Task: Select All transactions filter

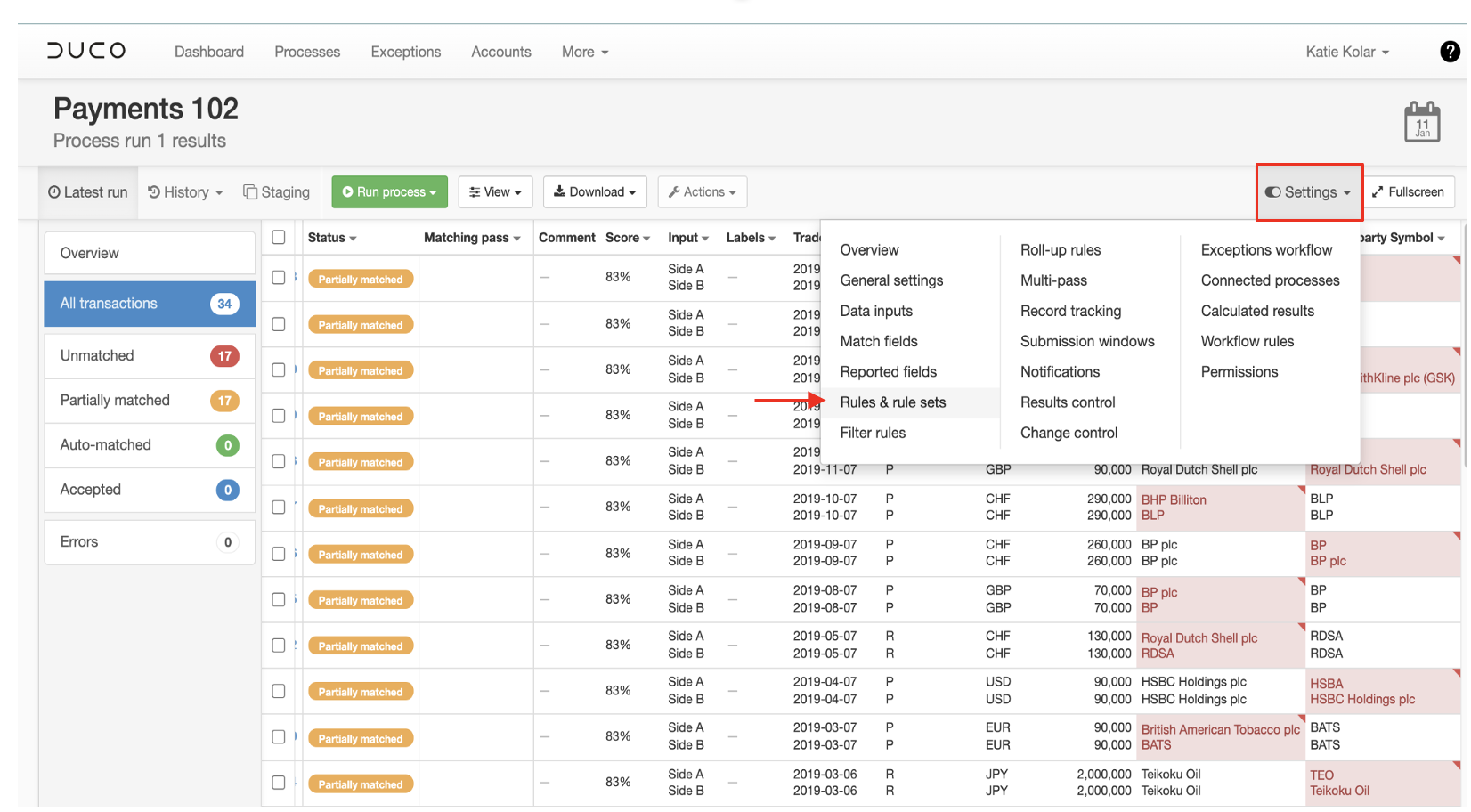Action: click(150, 304)
